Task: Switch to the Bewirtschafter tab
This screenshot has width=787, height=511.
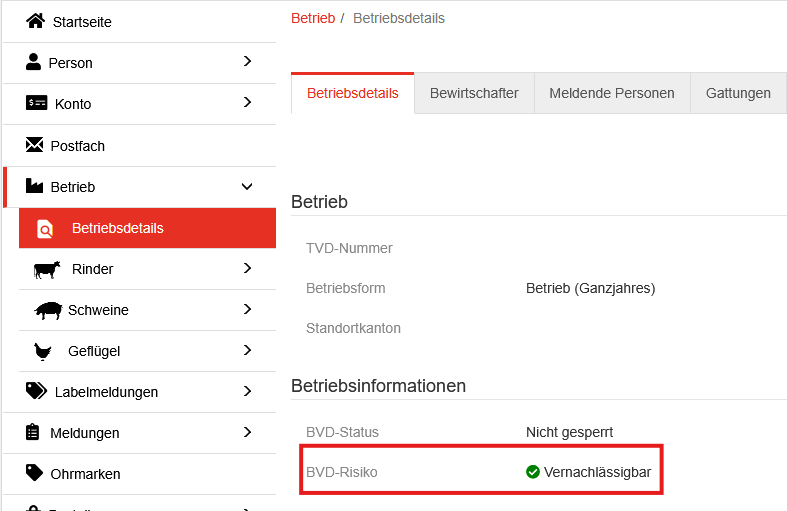Action: [474, 93]
